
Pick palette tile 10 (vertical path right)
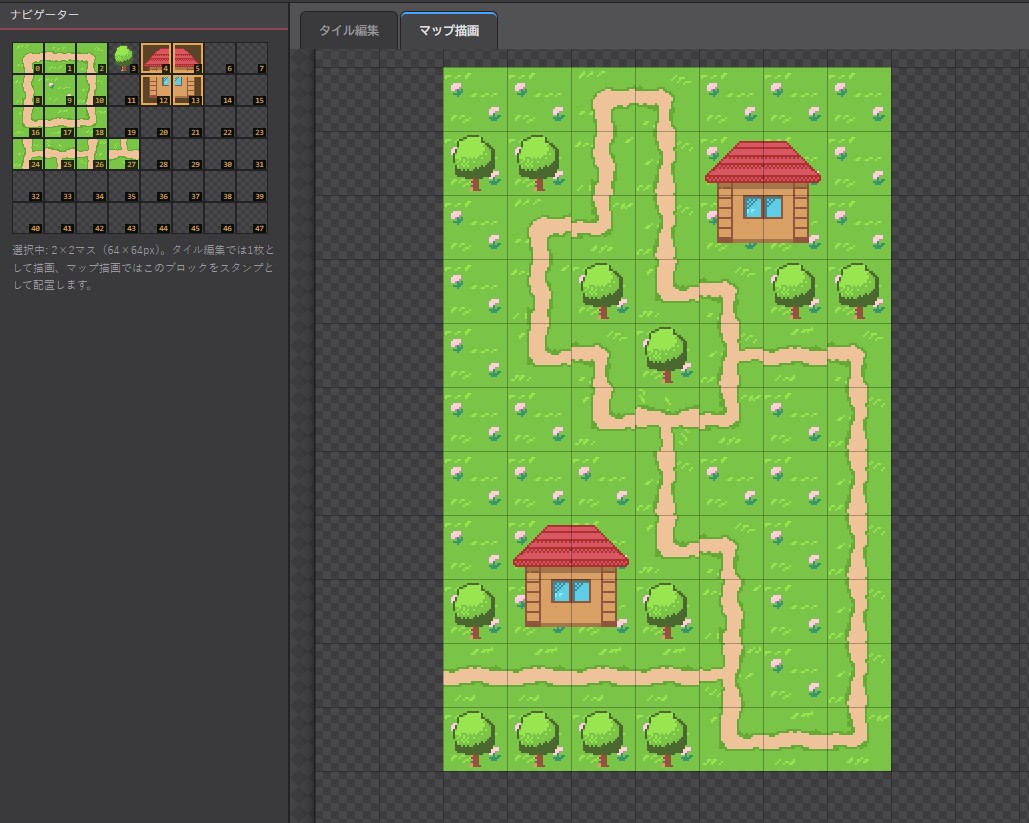92,90
